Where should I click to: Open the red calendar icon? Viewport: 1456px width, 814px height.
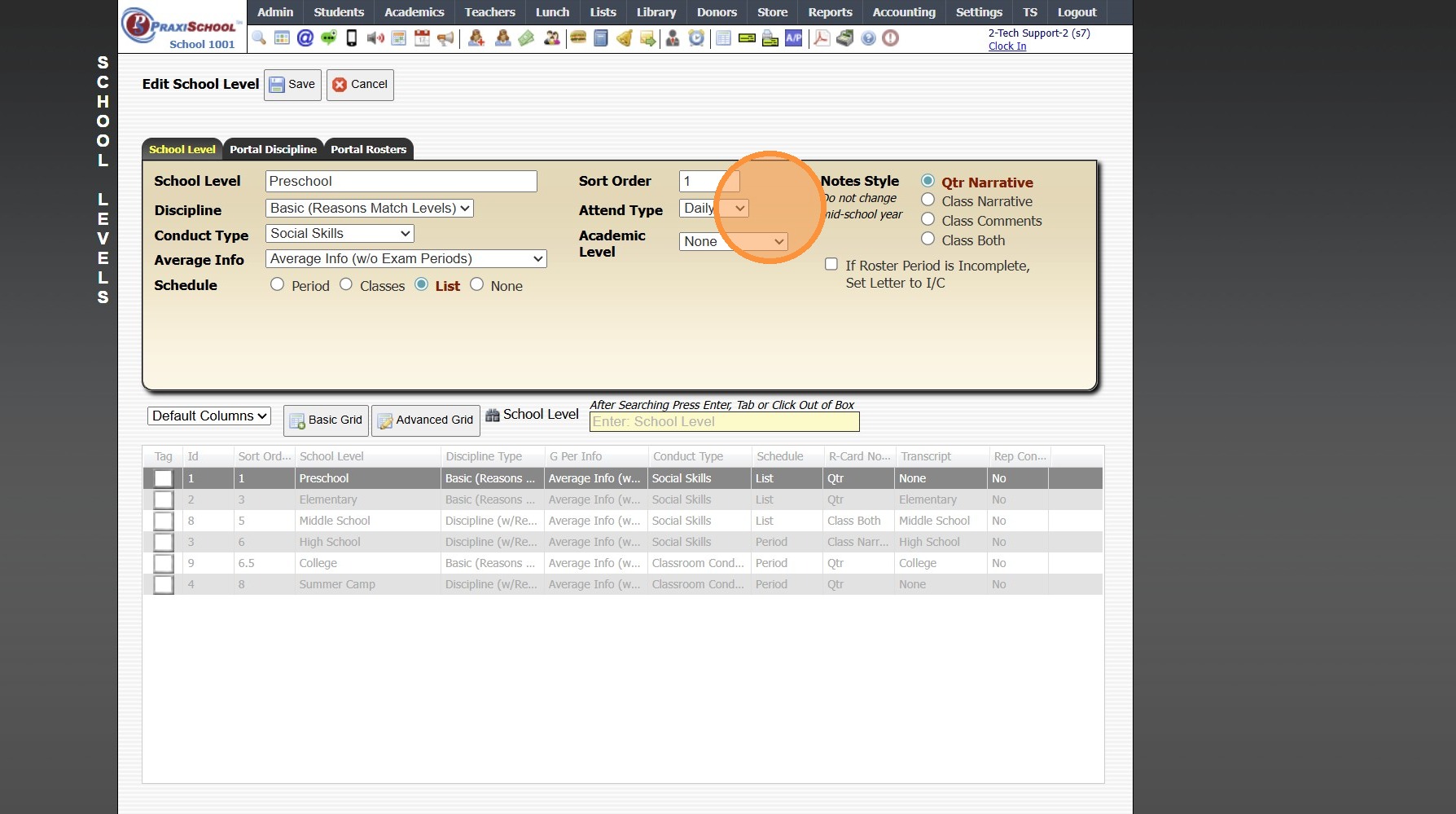(x=422, y=38)
